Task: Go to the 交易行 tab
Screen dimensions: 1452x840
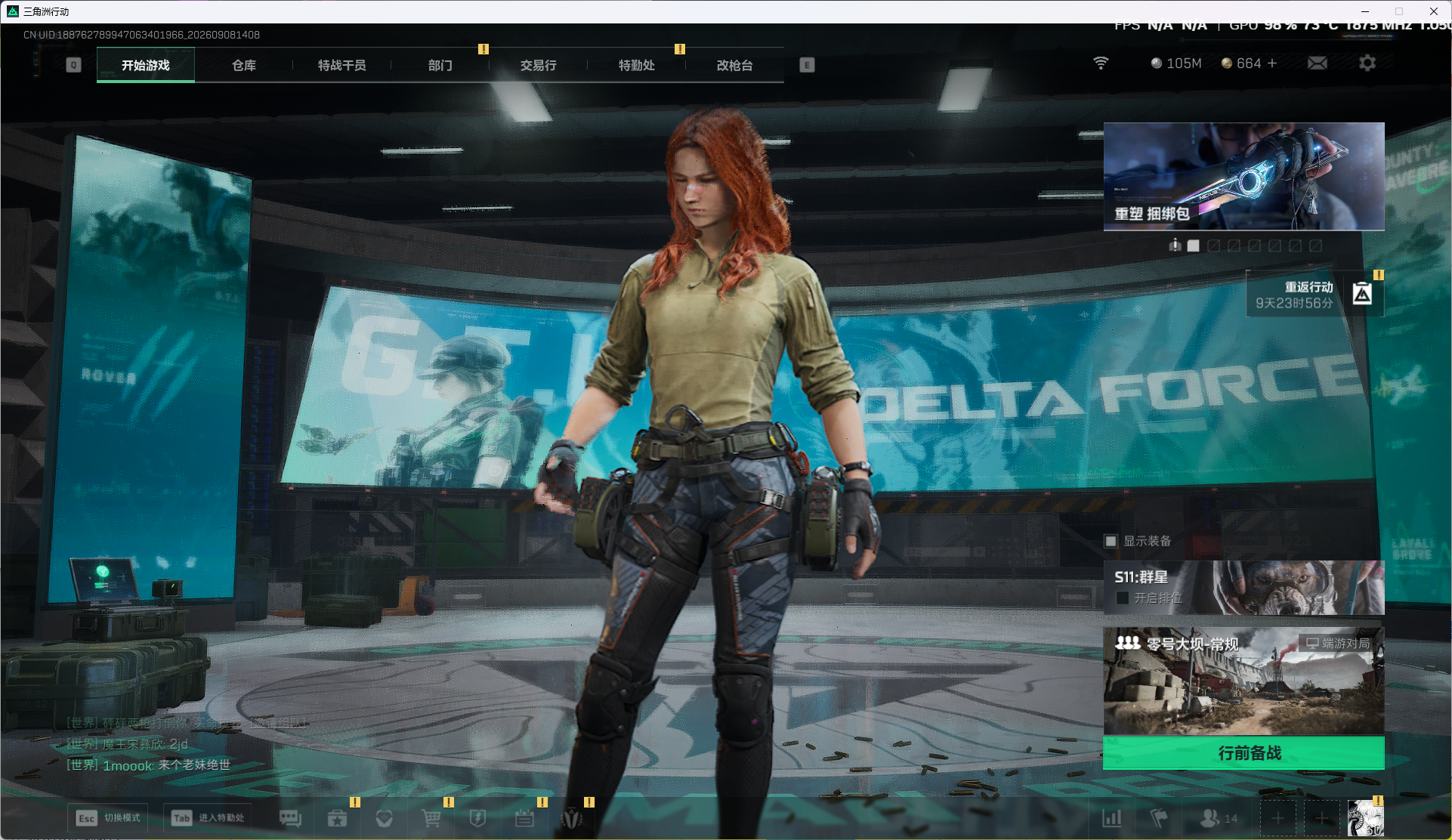Action: [539, 65]
